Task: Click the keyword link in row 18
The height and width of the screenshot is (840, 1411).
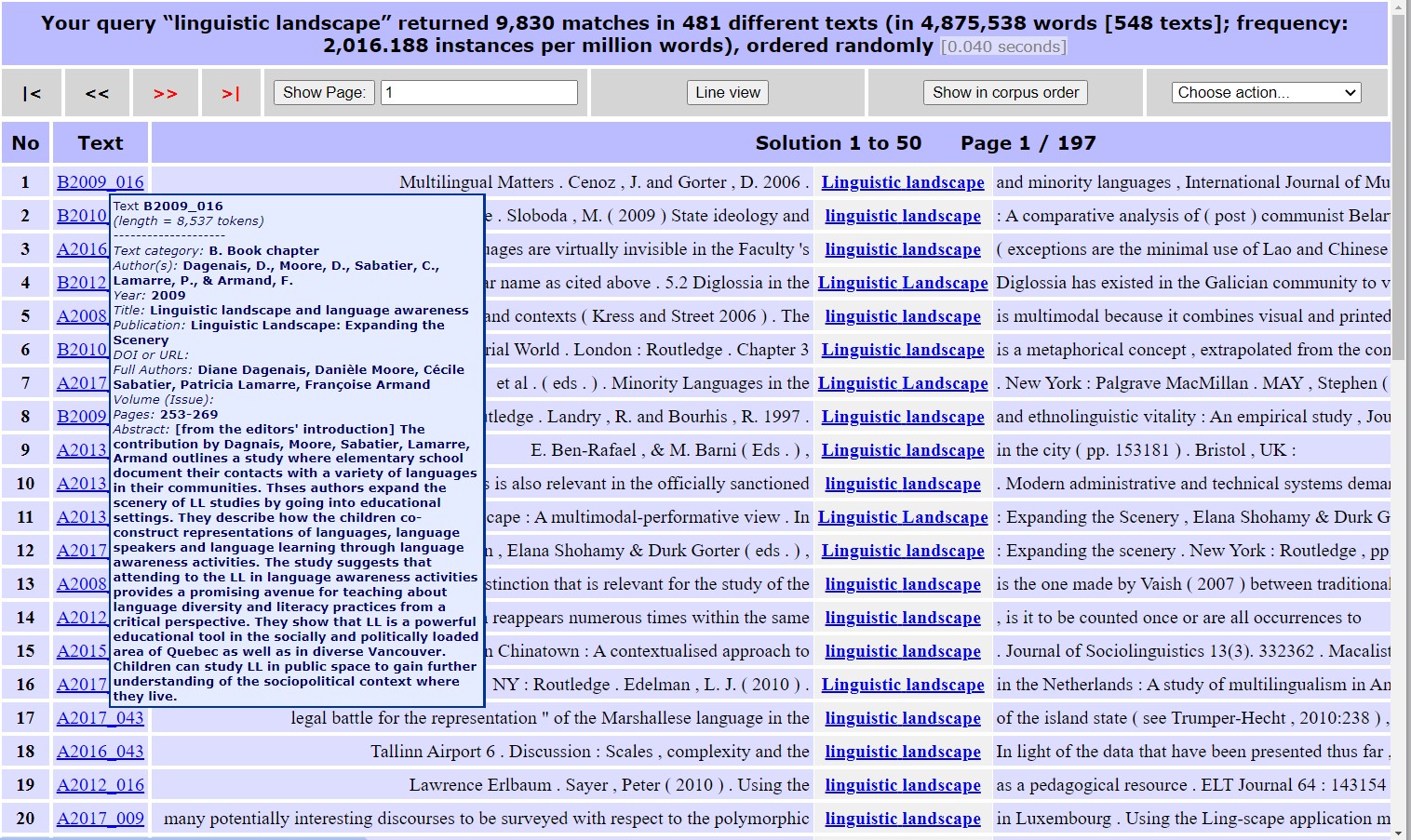Action: point(902,751)
